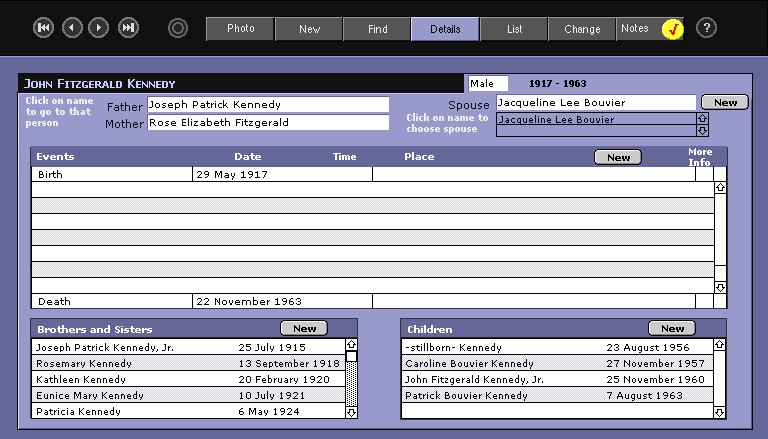Switch to the List tab
The height and width of the screenshot is (439, 768).
[514, 29]
